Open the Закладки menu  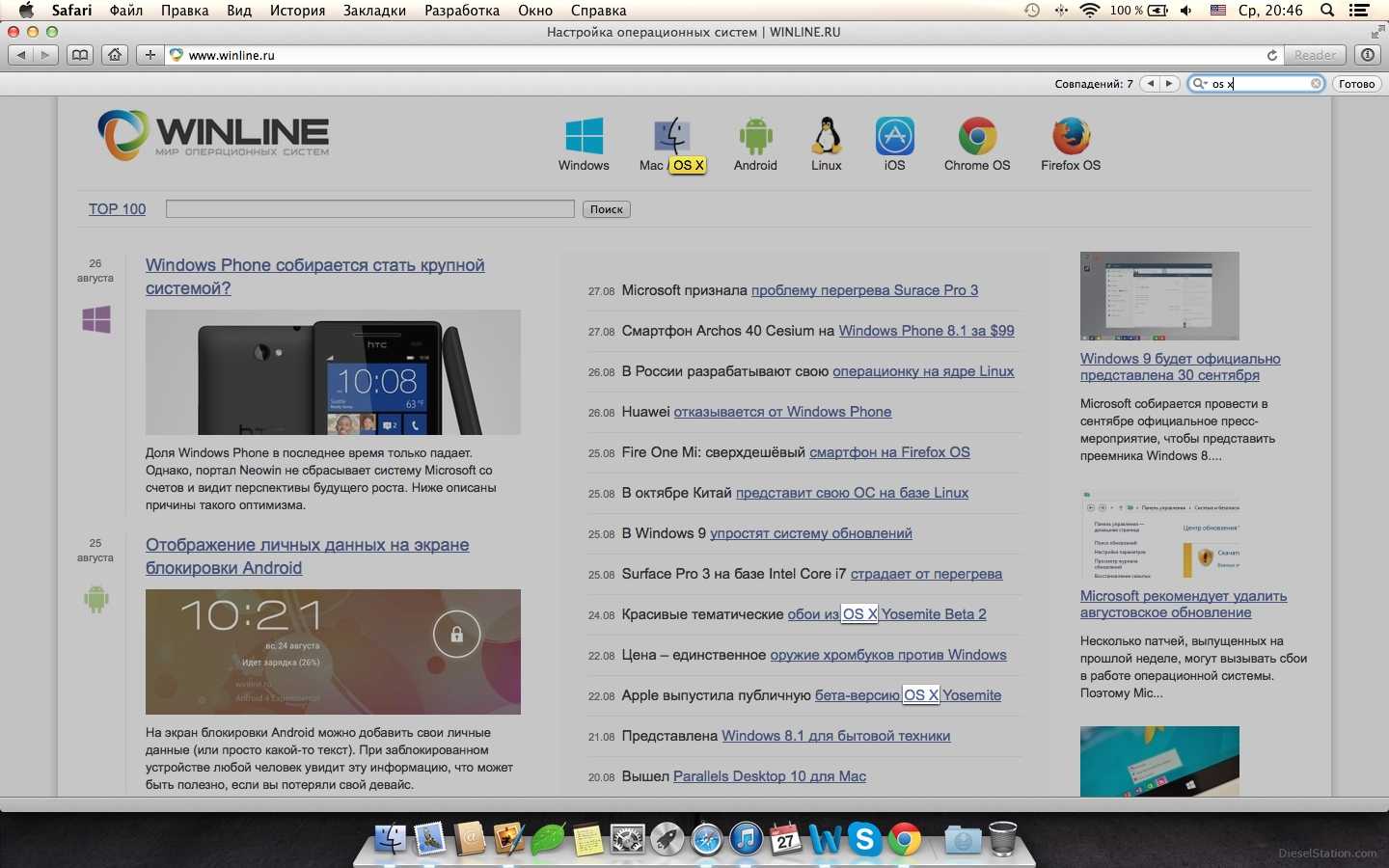[x=374, y=11]
